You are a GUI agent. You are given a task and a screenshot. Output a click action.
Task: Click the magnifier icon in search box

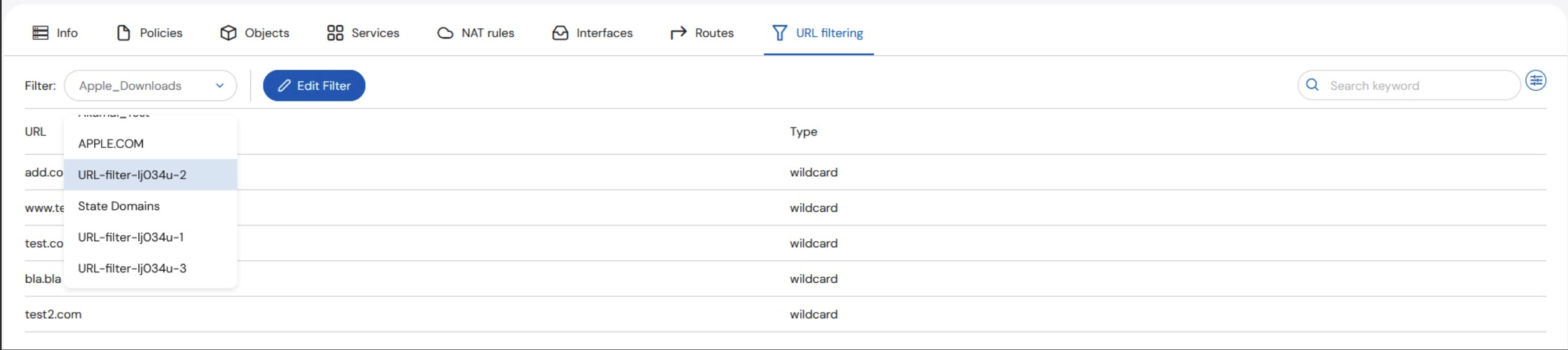click(1312, 85)
